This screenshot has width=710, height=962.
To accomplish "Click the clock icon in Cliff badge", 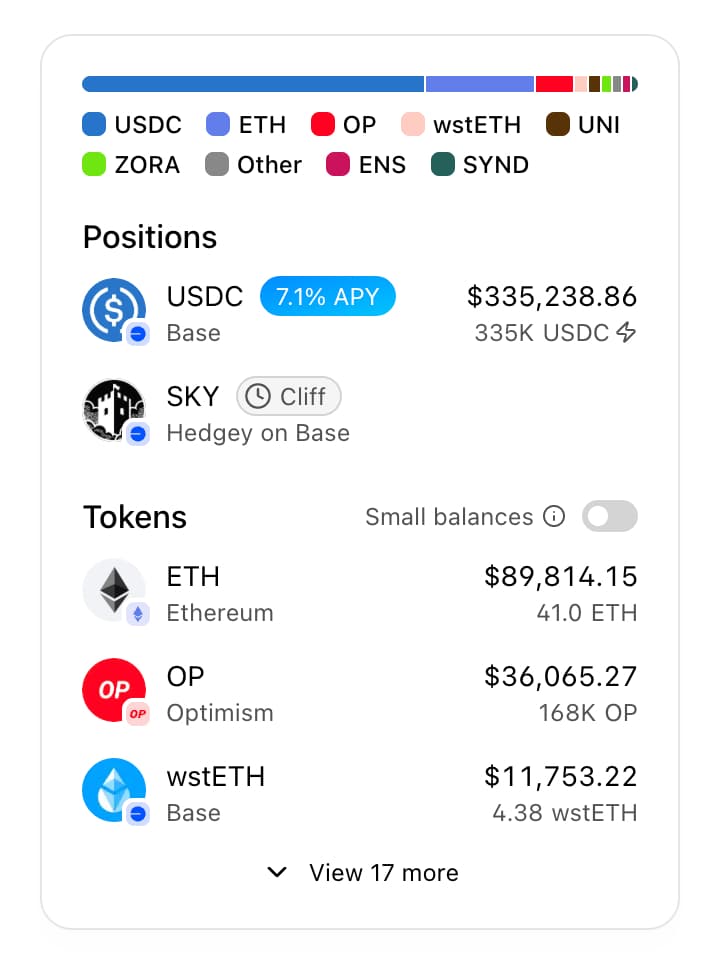I will pos(258,397).
